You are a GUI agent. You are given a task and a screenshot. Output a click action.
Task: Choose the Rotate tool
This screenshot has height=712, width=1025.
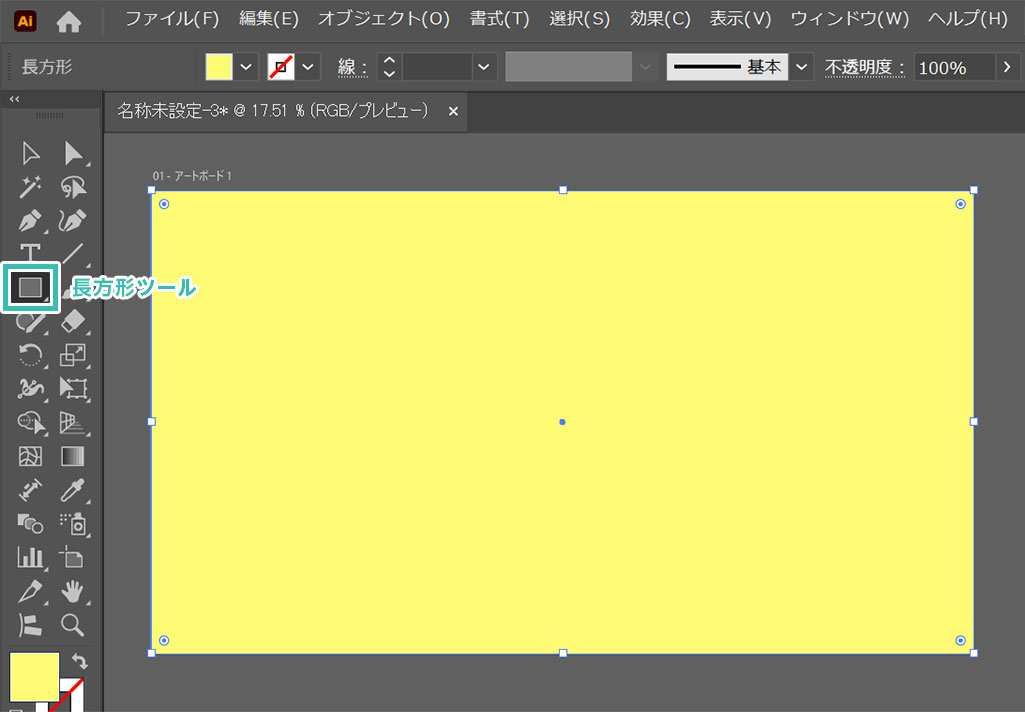coord(30,355)
